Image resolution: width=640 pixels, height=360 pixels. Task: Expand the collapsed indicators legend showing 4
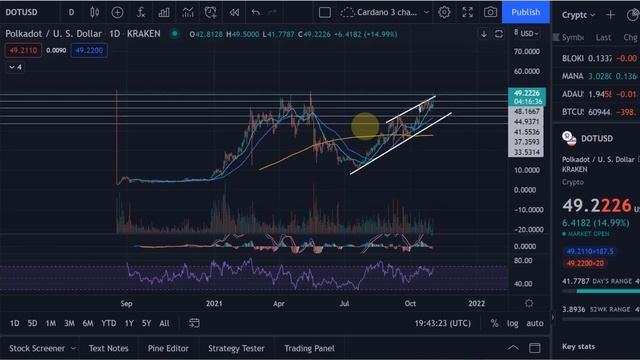pyautogui.click(x=15, y=67)
